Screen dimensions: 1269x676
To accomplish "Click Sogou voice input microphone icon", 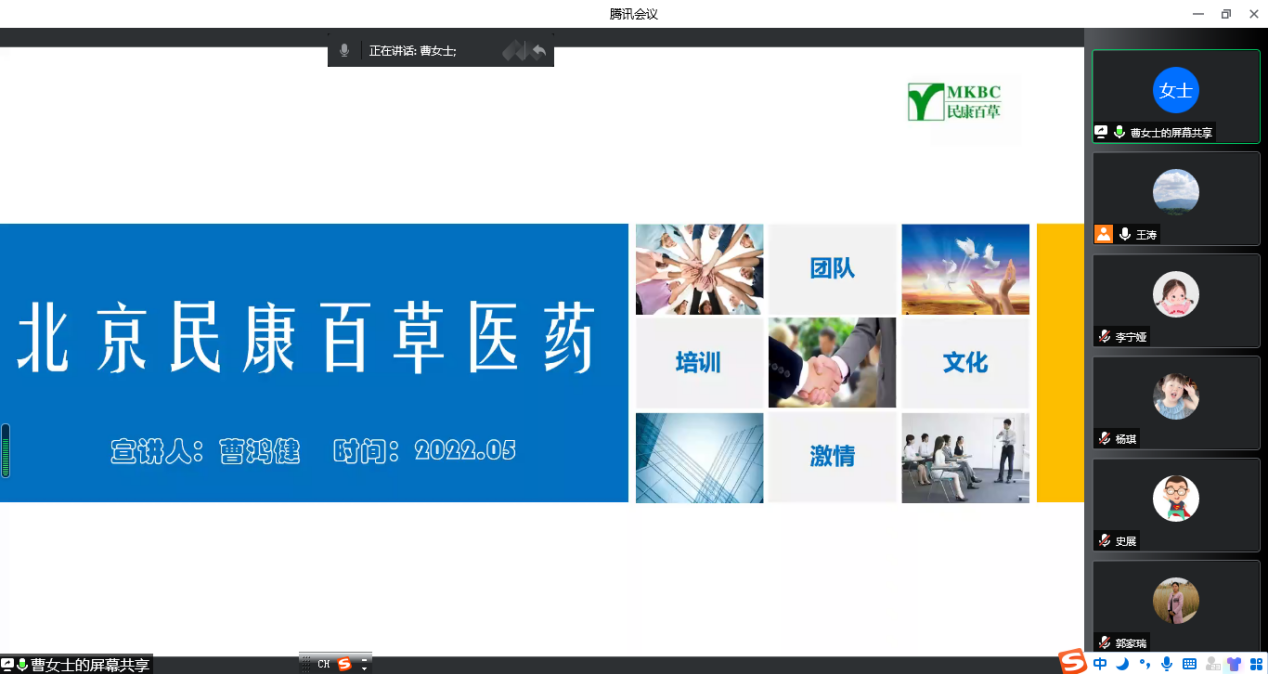I will point(1166,664).
